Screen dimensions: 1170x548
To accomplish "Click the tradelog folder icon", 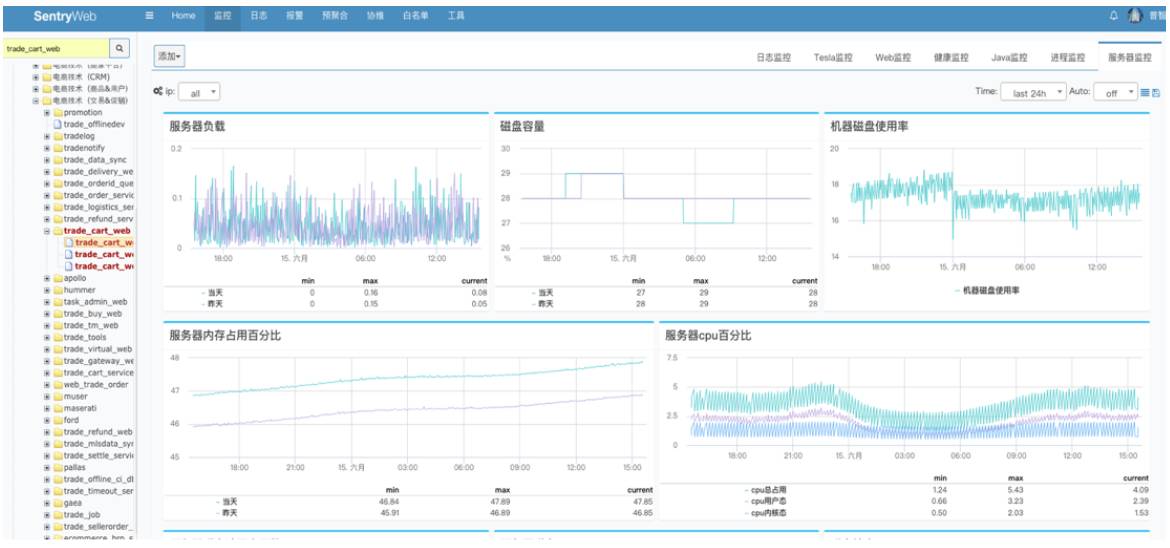I will pyautogui.click(x=57, y=136).
